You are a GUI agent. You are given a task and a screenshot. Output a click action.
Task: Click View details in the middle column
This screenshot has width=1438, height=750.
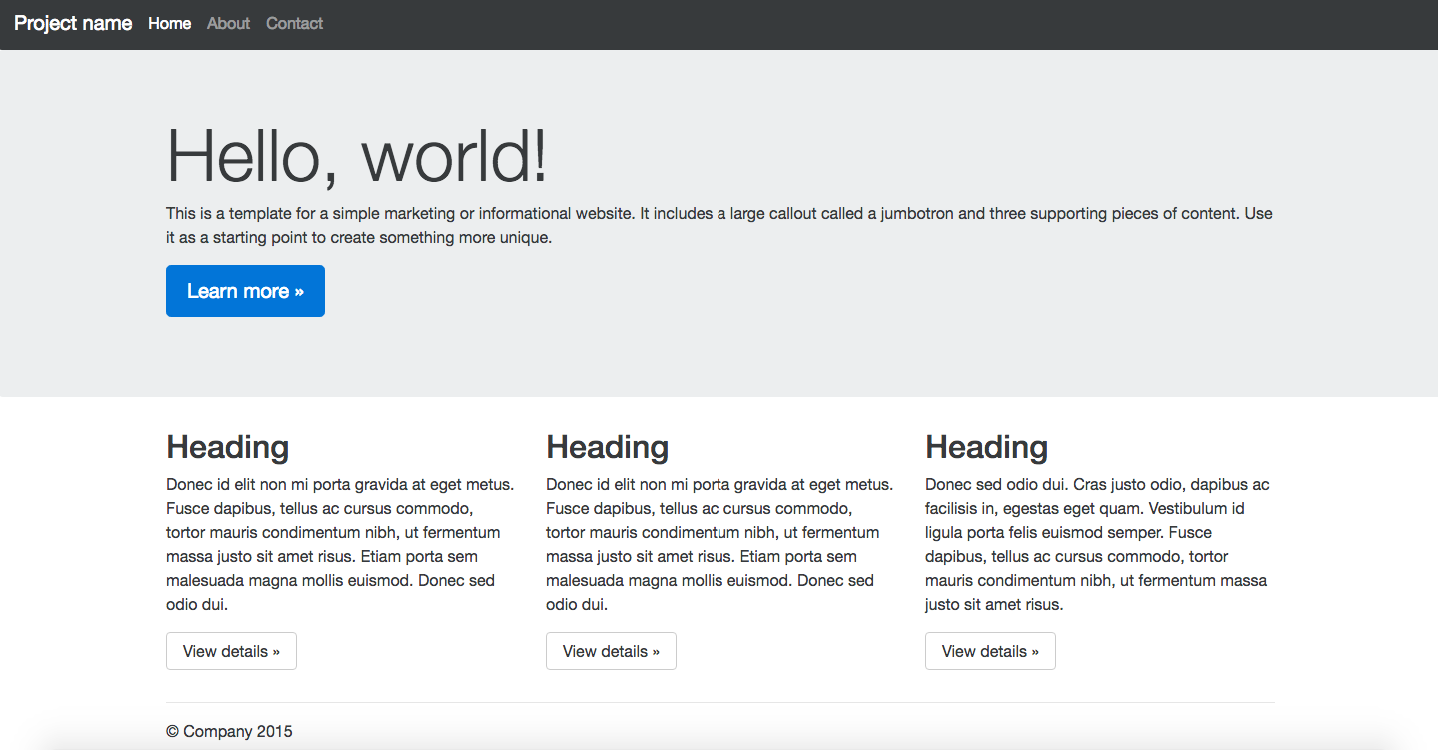point(611,651)
